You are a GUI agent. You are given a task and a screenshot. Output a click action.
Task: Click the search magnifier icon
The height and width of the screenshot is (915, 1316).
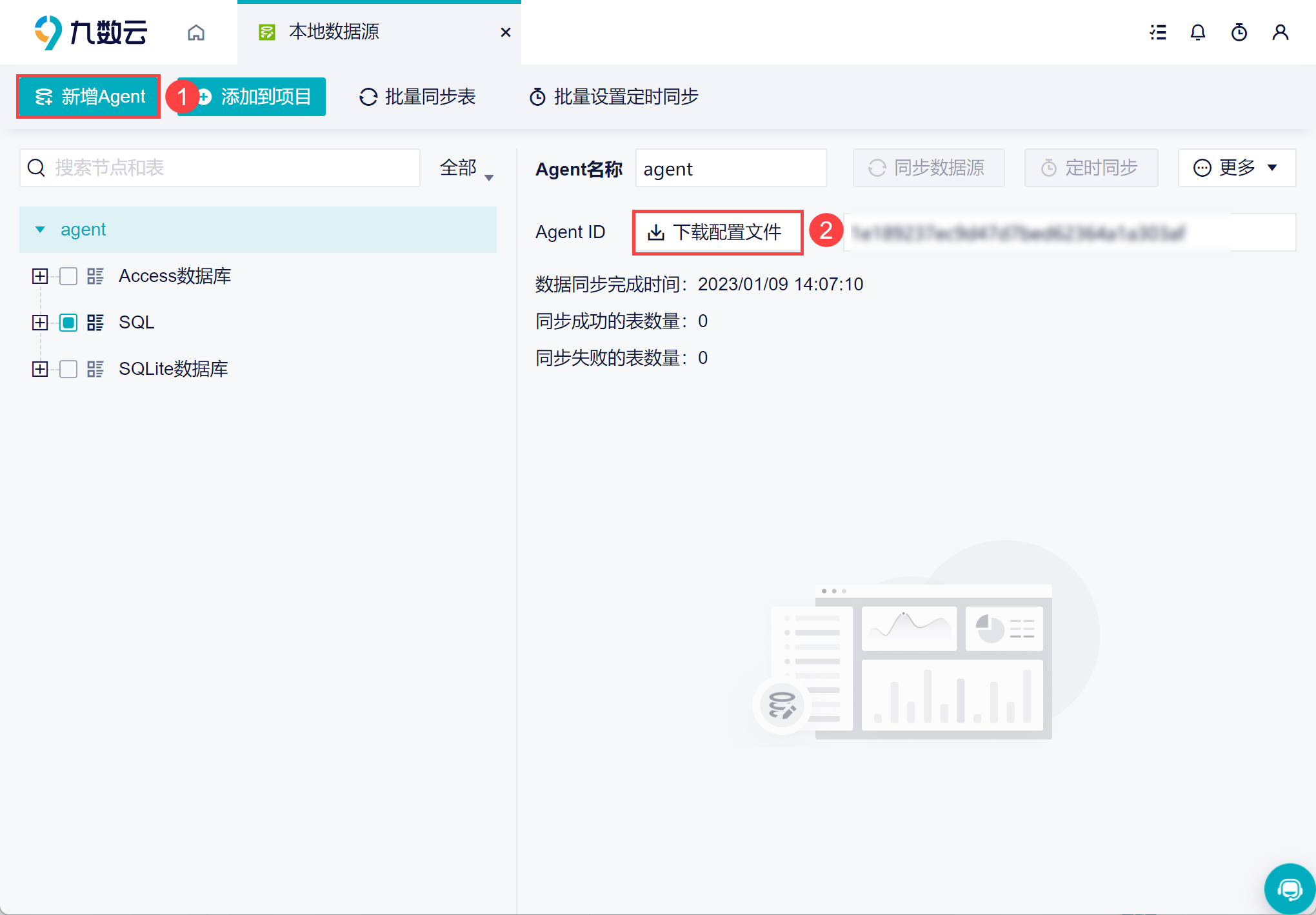coord(37,168)
